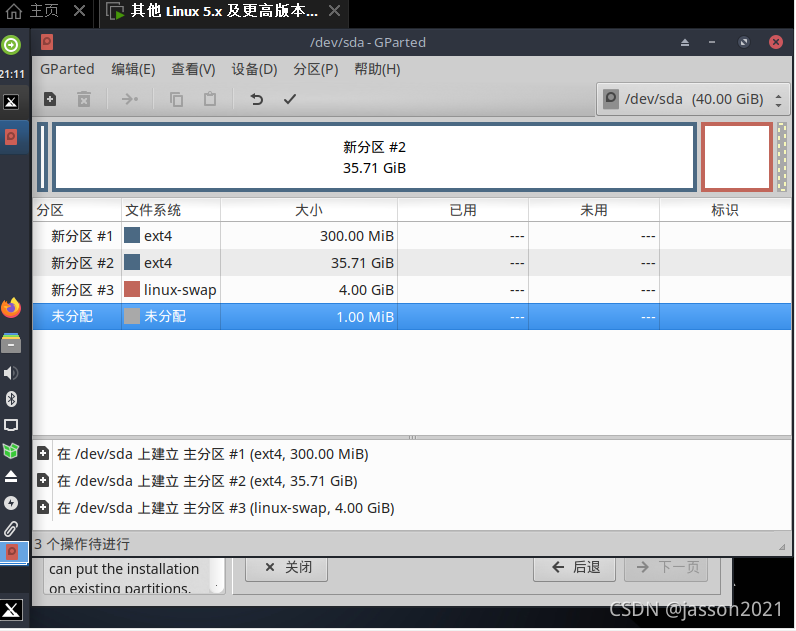Image resolution: width=796 pixels, height=631 pixels.
Task: Apply all operations with the checkmark
Action: click(290, 99)
